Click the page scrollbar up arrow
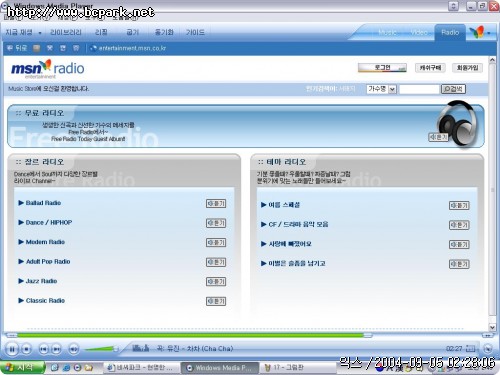 492,60
